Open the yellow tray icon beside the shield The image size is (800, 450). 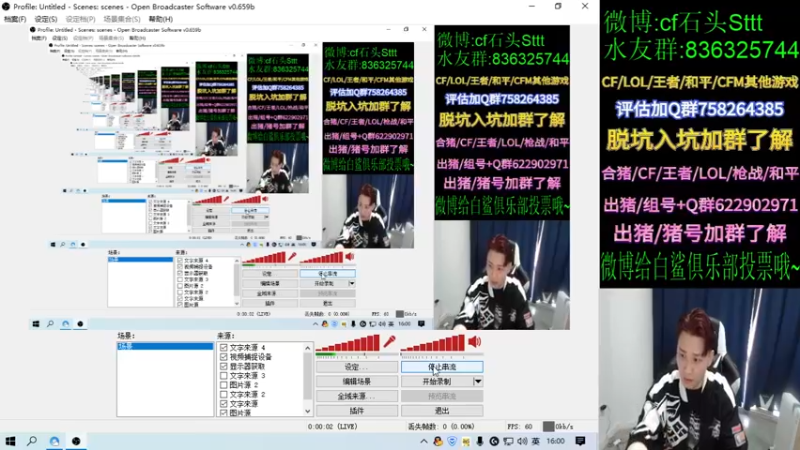(465, 441)
